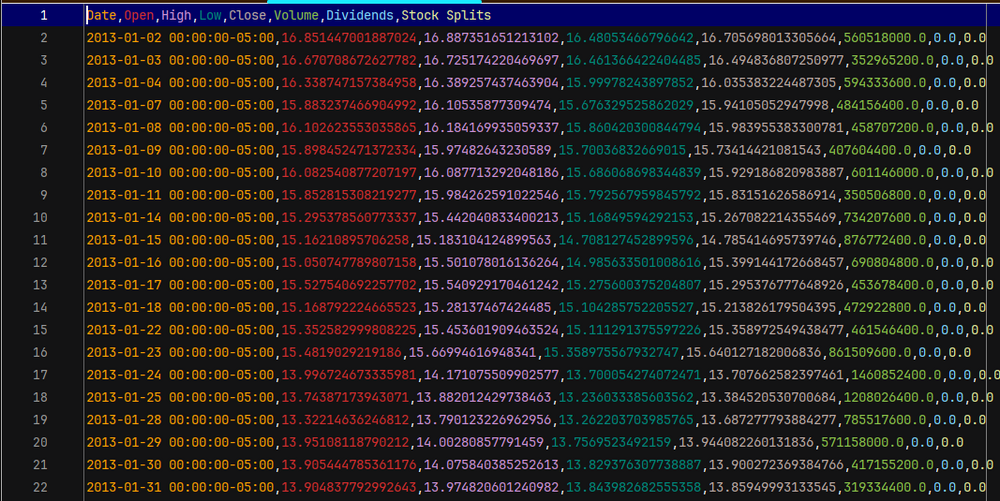This screenshot has width=1000, height=501.
Task: Click Low value 15.104285752205527
Action: pyautogui.click(x=626, y=307)
